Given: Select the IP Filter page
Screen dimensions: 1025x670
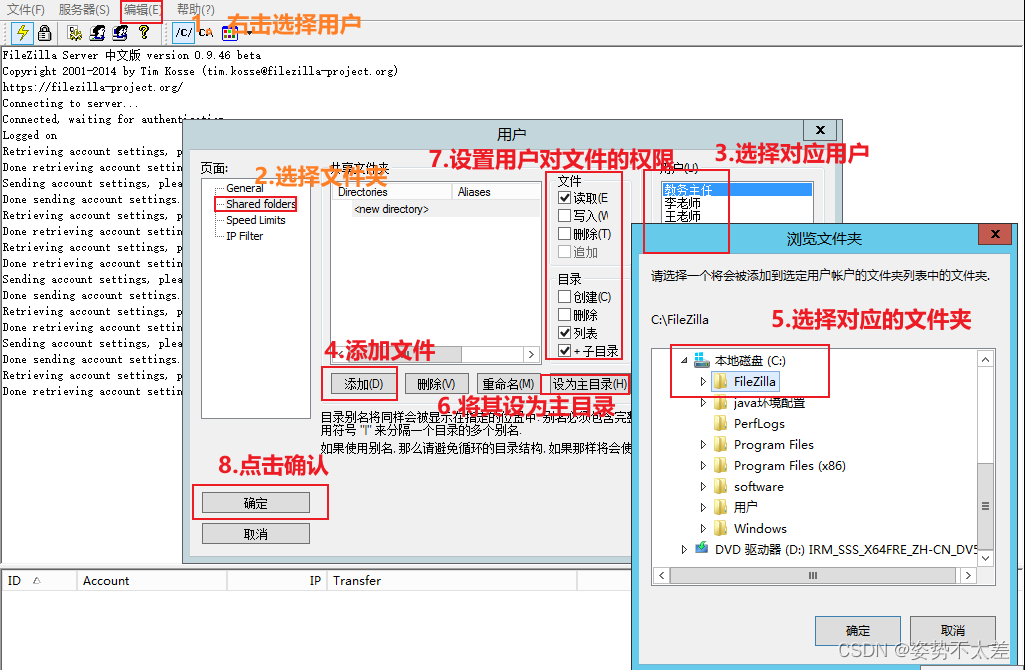Looking at the screenshot, I should click(244, 236).
